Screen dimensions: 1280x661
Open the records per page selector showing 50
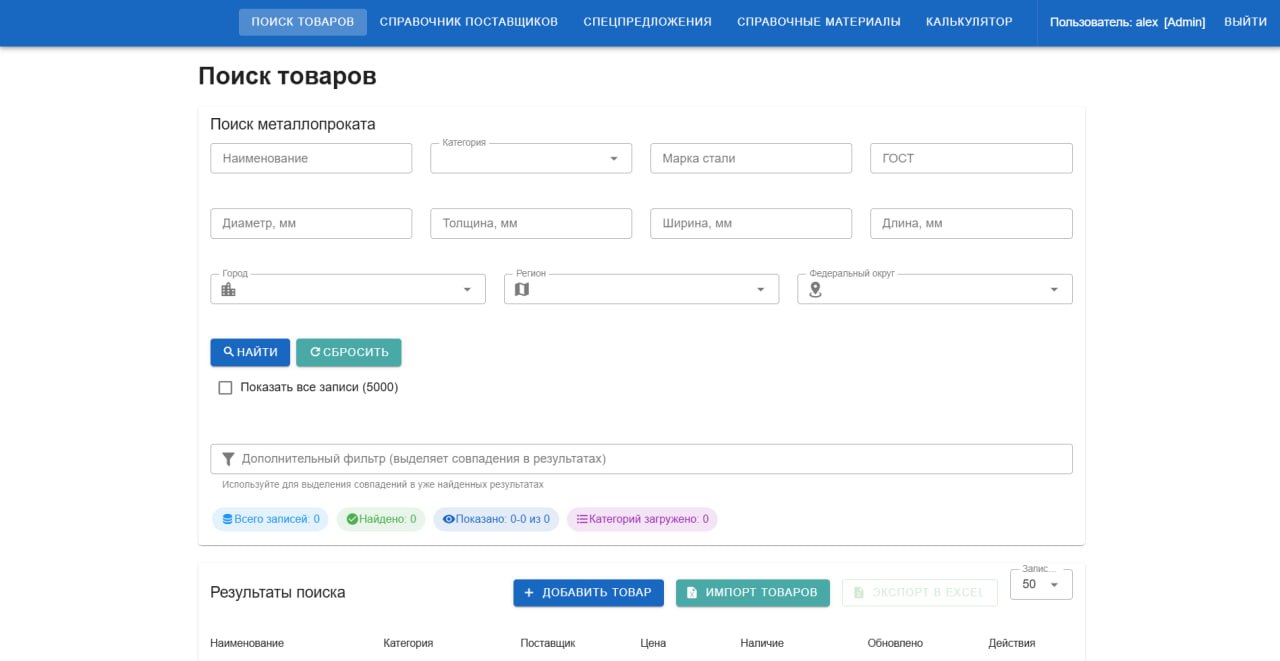coord(1041,584)
